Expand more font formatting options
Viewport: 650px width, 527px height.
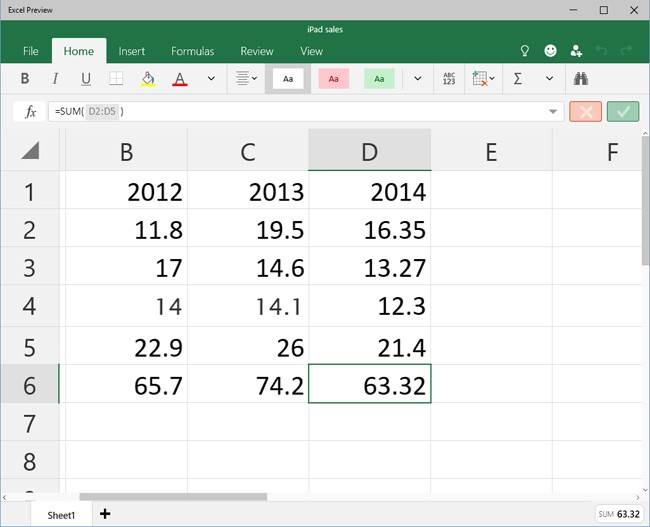[x=211, y=78]
